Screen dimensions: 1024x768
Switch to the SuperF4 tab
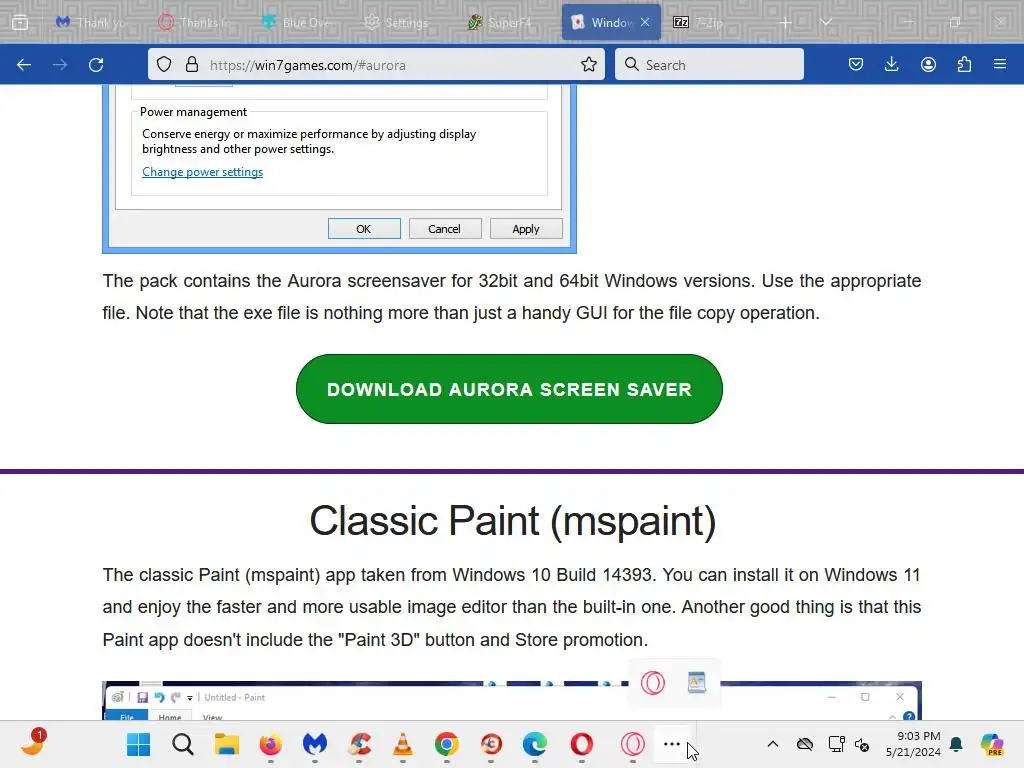click(501, 22)
